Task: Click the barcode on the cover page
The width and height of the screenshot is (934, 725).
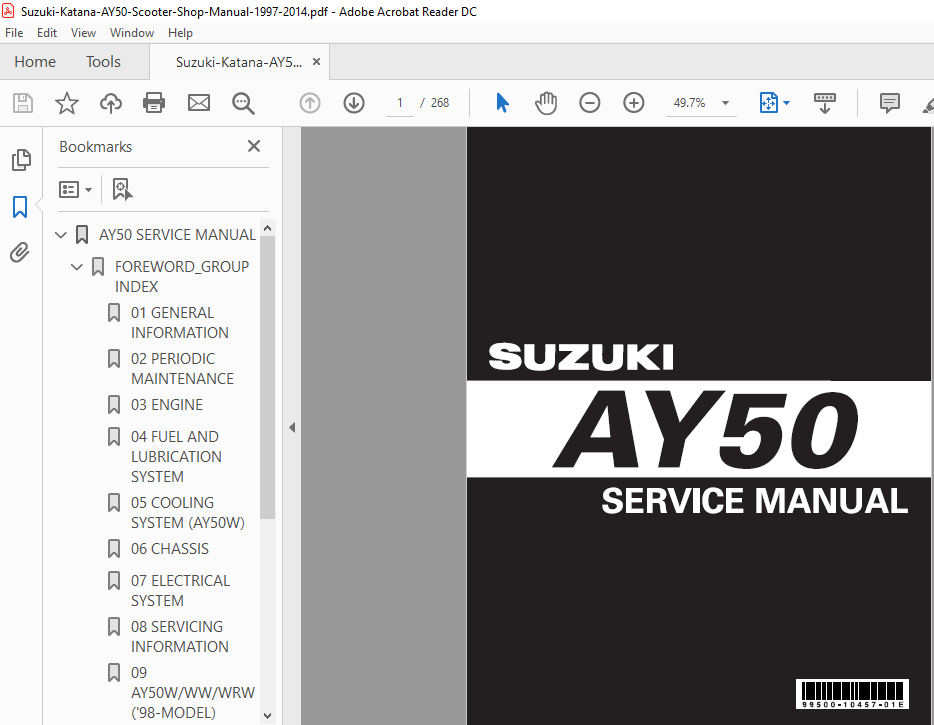Action: [852, 694]
